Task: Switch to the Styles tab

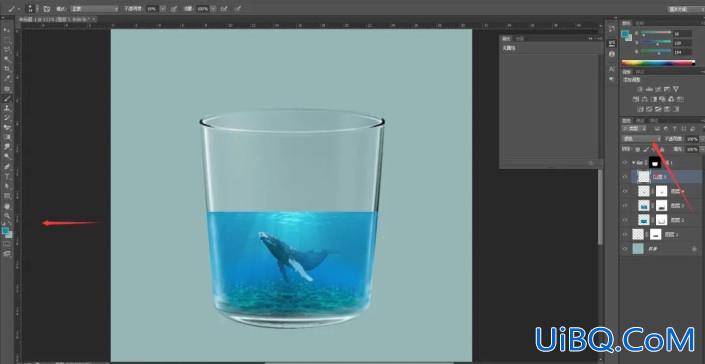Action: [640, 72]
